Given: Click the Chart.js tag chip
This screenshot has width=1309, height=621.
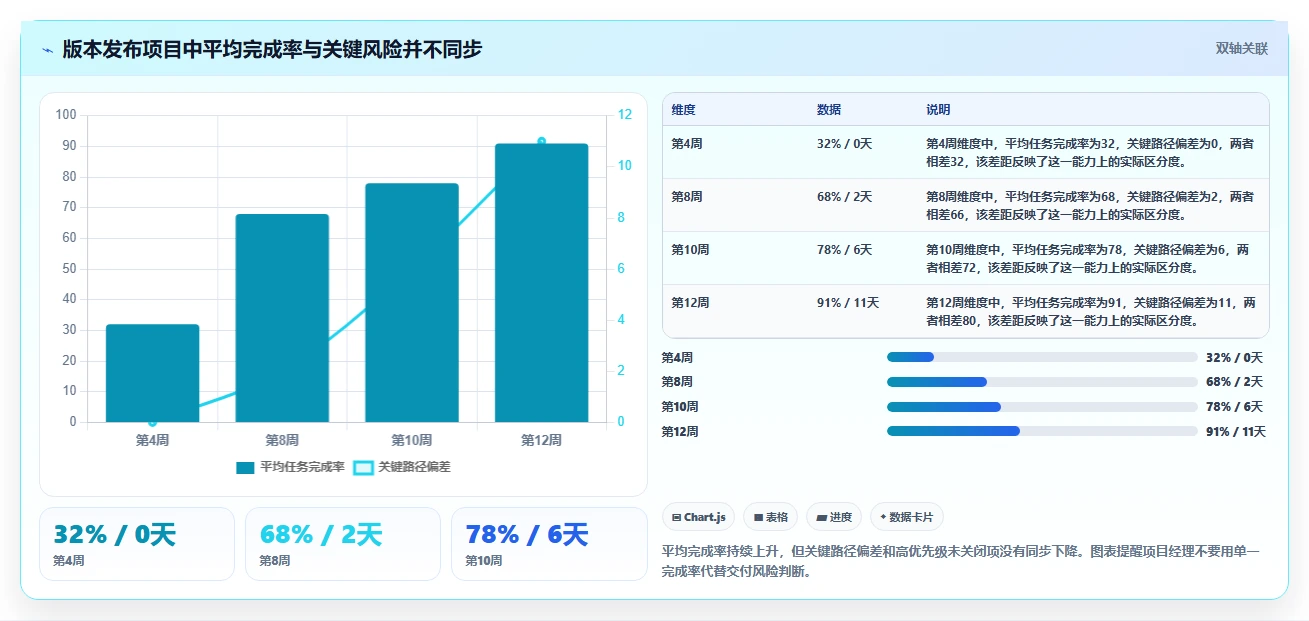Looking at the screenshot, I should pyautogui.click(x=698, y=517).
